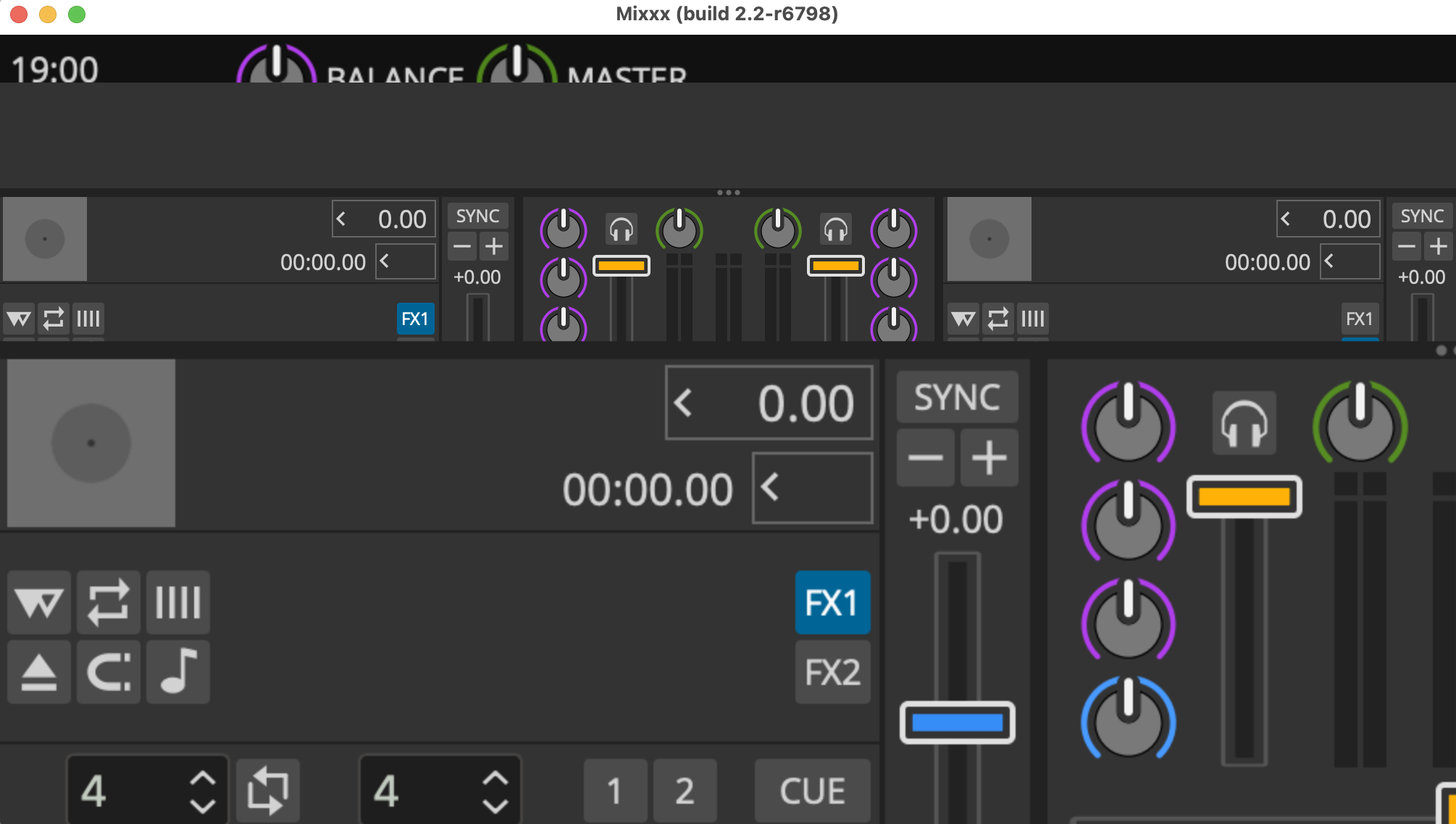Image resolution: width=1456 pixels, height=824 pixels.
Task: Click repeat icon in compact right deck
Action: point(998,319)
